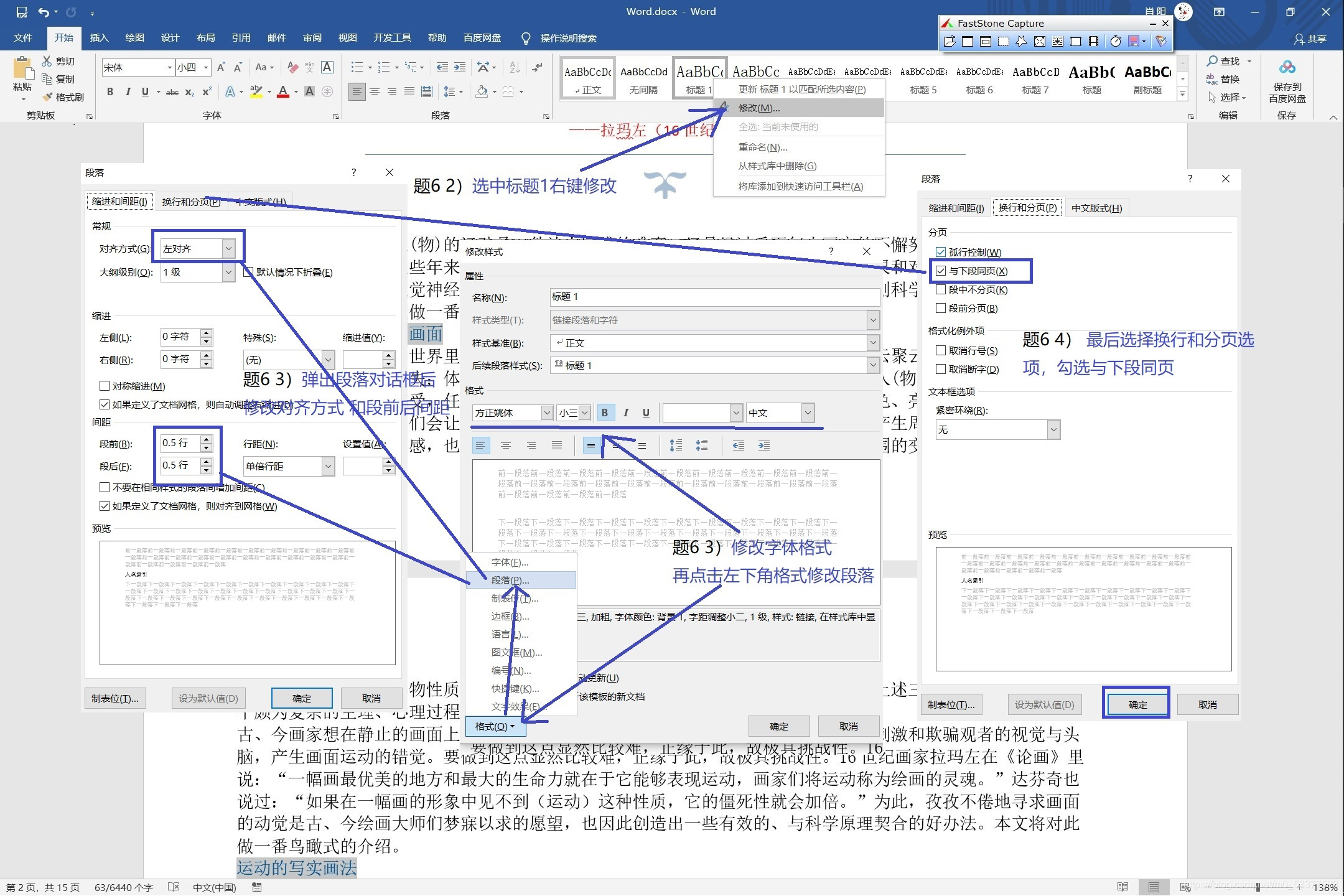This screenshot has width=1344, height=896.
Task: Click FastStone capture rectangular region icon
Action: coord(1004,41)
